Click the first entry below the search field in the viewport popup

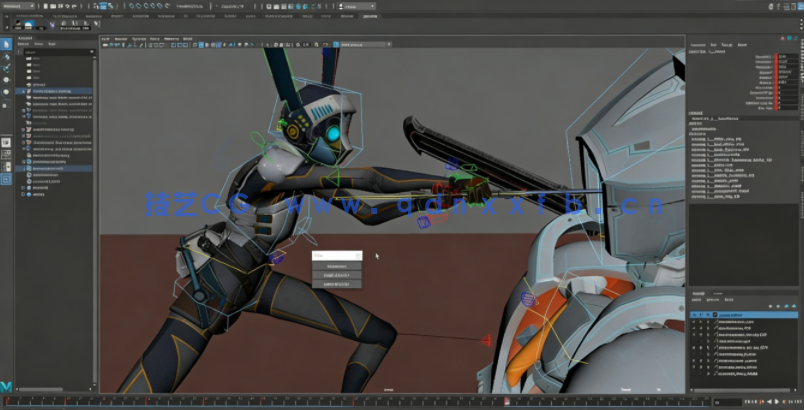pos(337,266)
